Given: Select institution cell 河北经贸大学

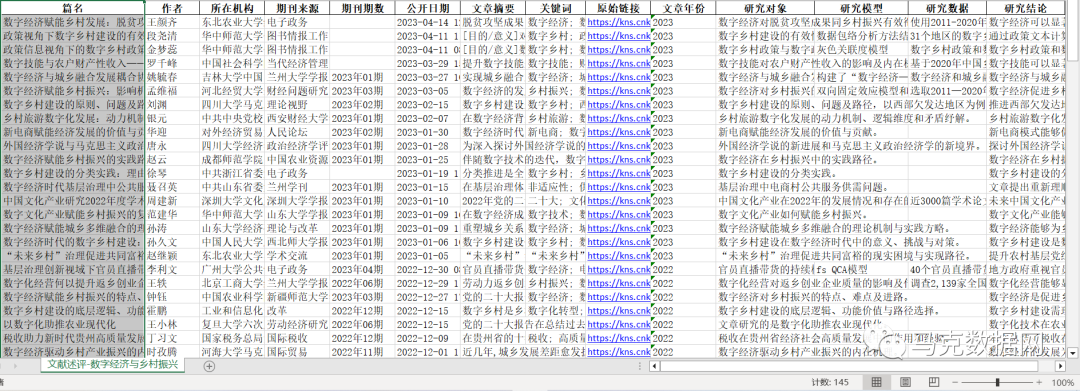Looking at the screenshot, I should point(231,90).
